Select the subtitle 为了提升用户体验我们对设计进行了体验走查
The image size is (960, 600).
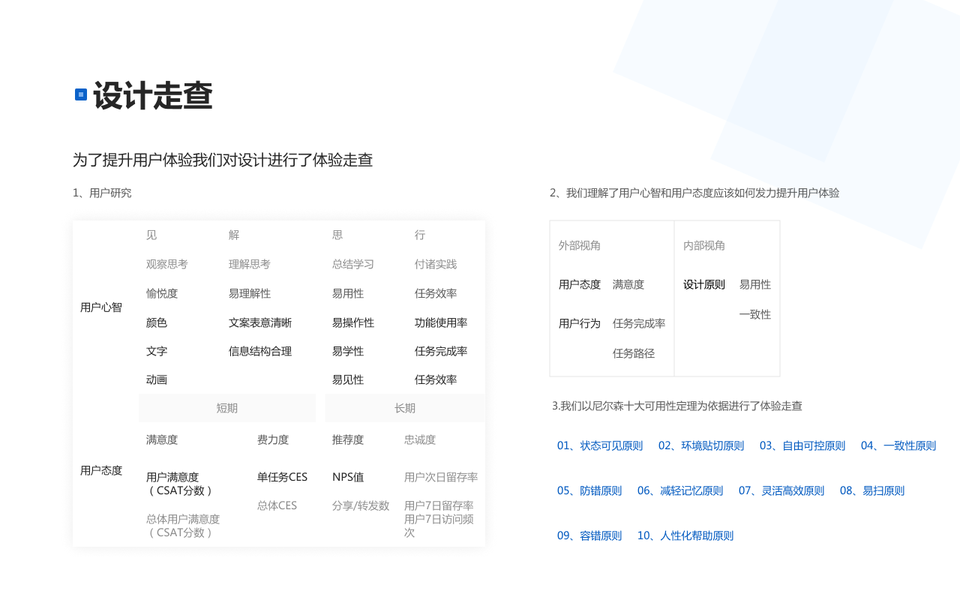(223, 160)
